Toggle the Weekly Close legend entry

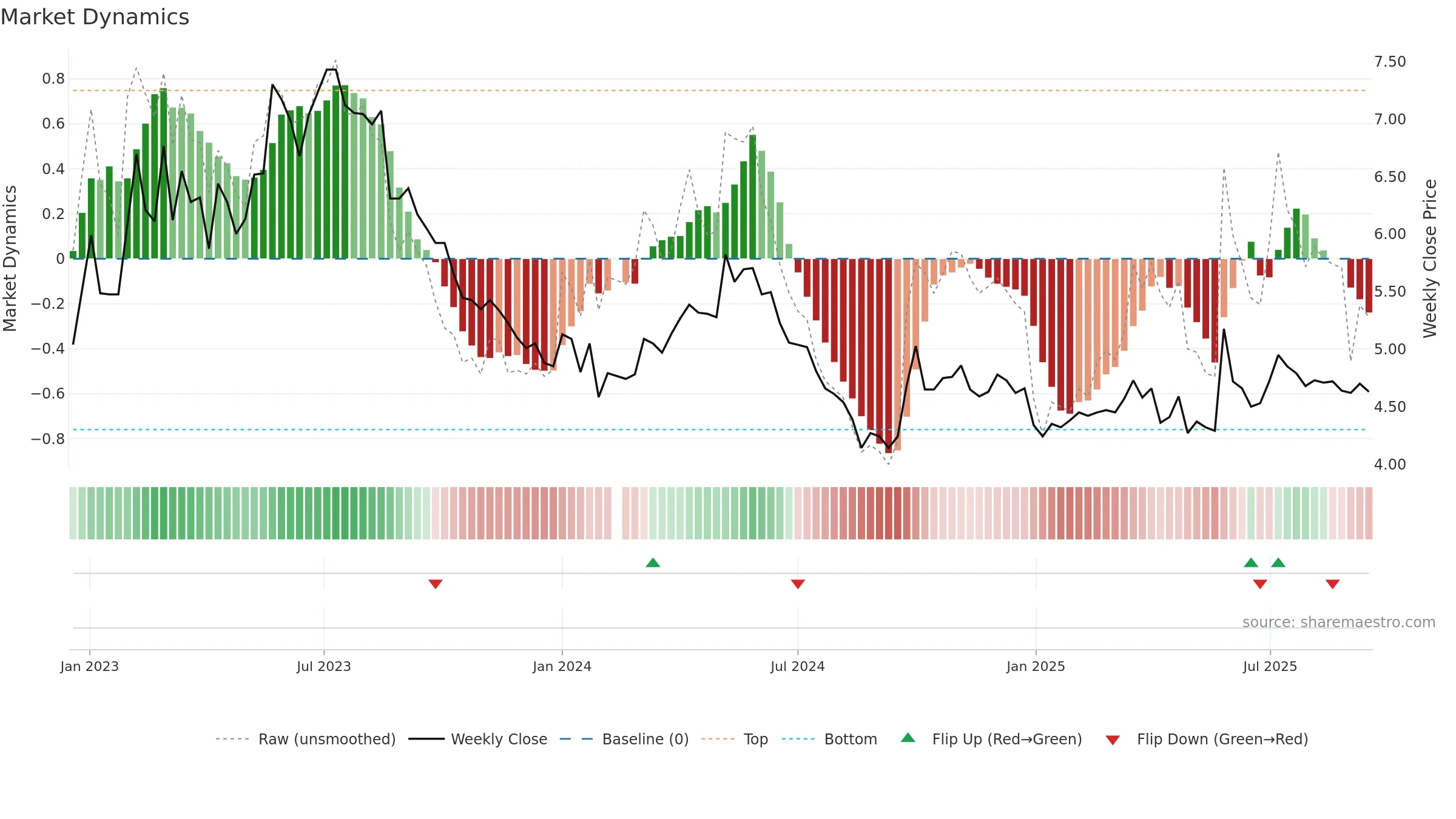(x=477, y=739)
